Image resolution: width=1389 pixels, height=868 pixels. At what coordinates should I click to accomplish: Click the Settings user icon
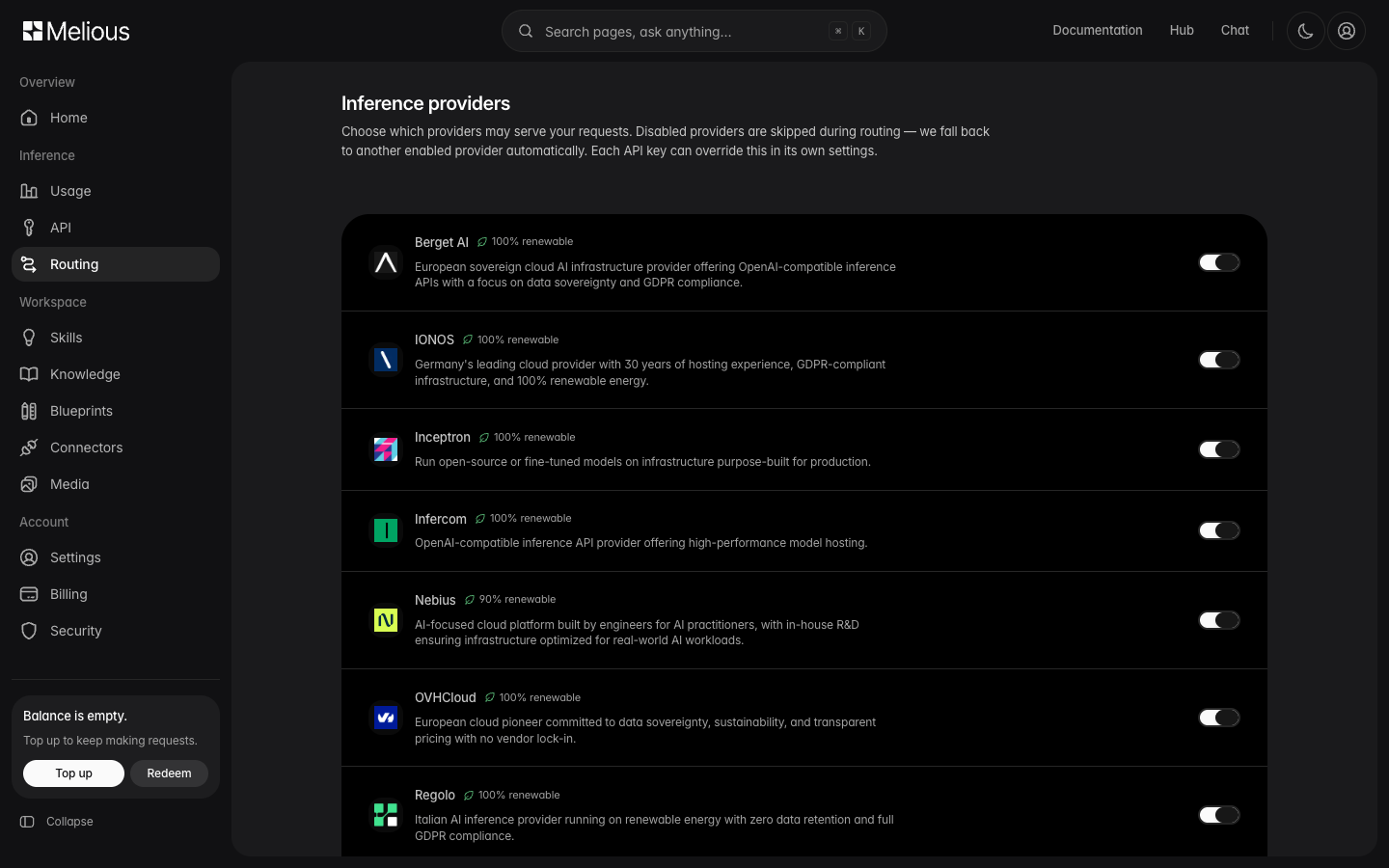tap(29, 557)
